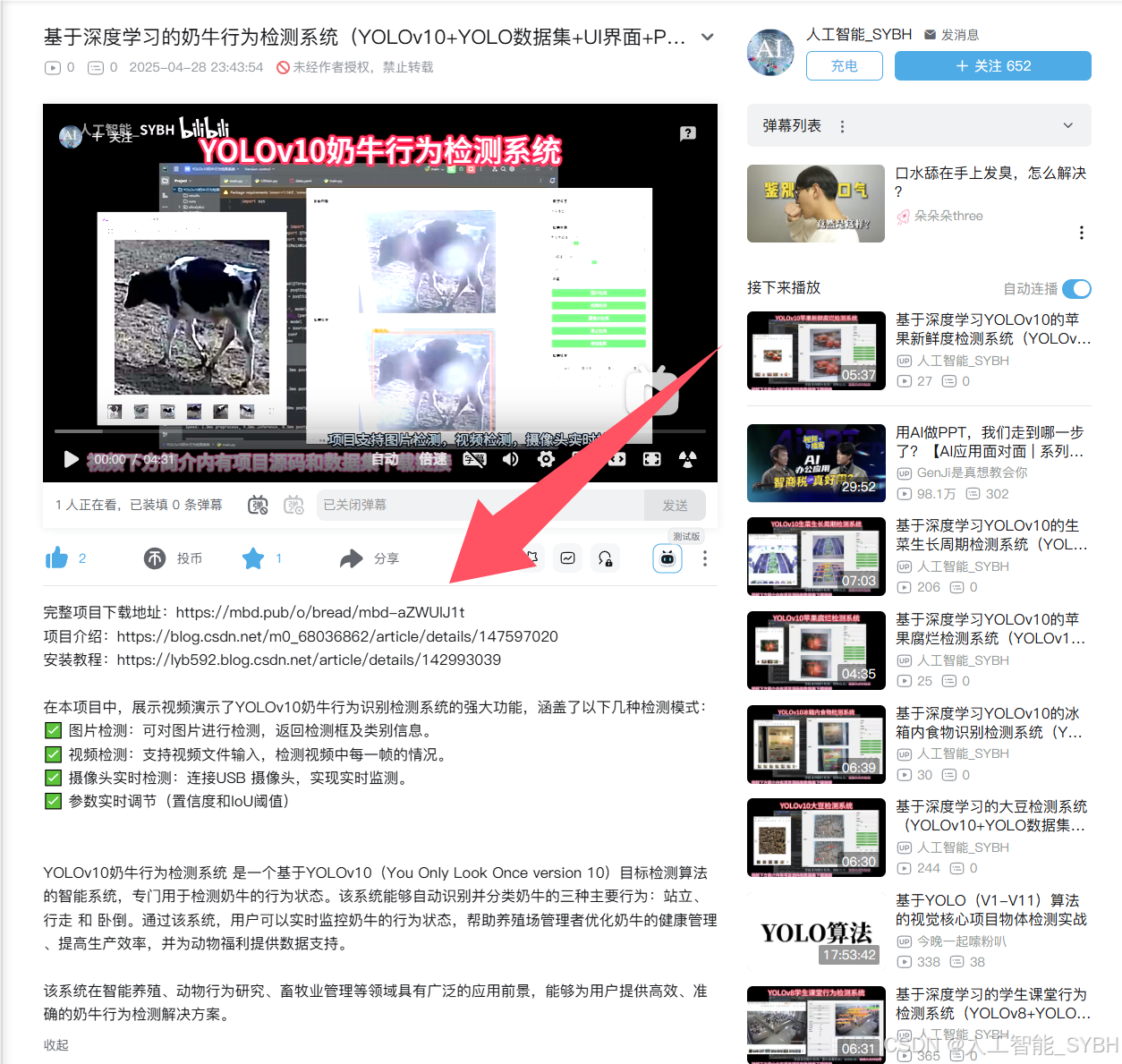The image size is (1122, 1064).
Task: Click the 接下来播放 heading
Action: click(784, 287)
